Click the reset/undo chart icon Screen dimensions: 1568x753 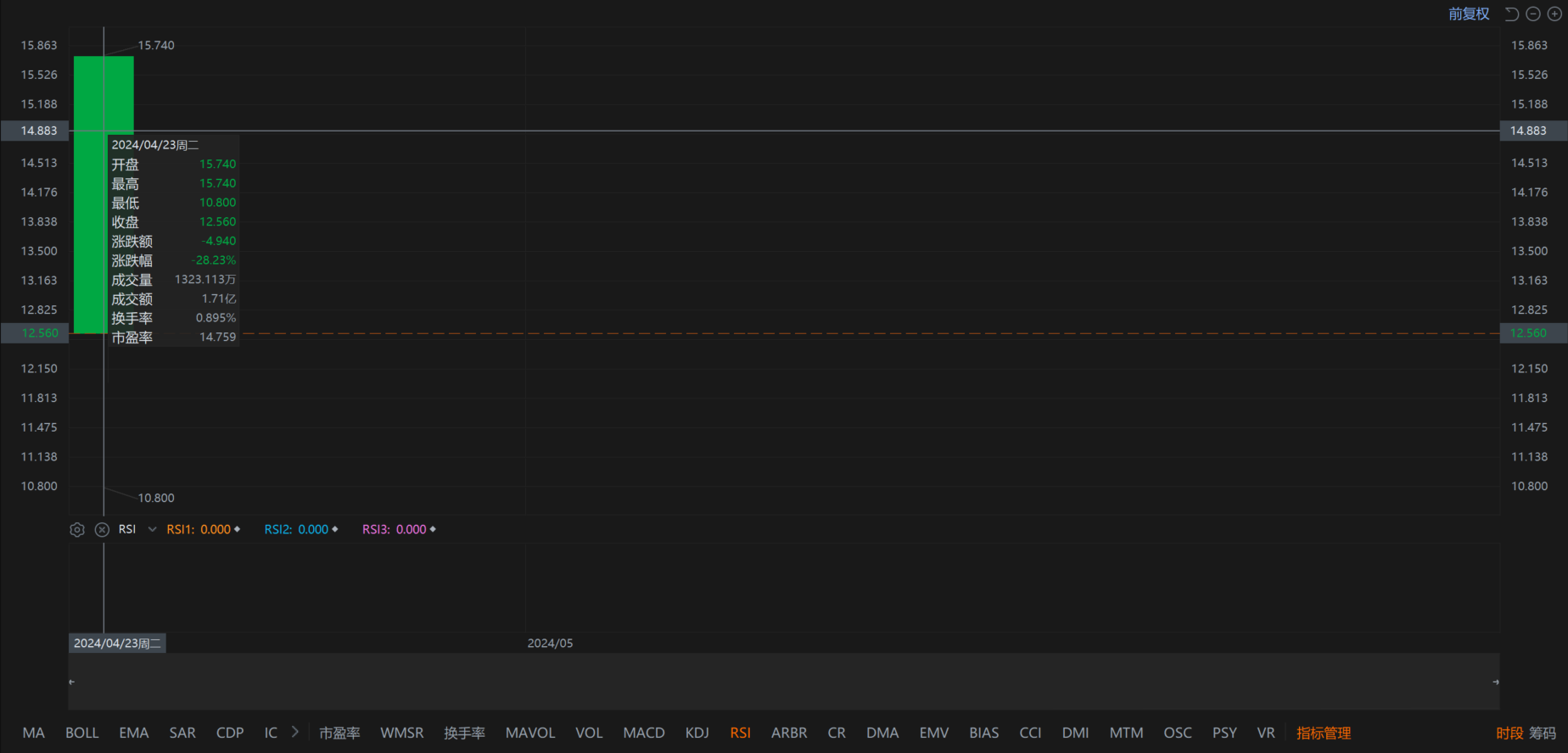pyautogui.click(x=1511, y=14)
